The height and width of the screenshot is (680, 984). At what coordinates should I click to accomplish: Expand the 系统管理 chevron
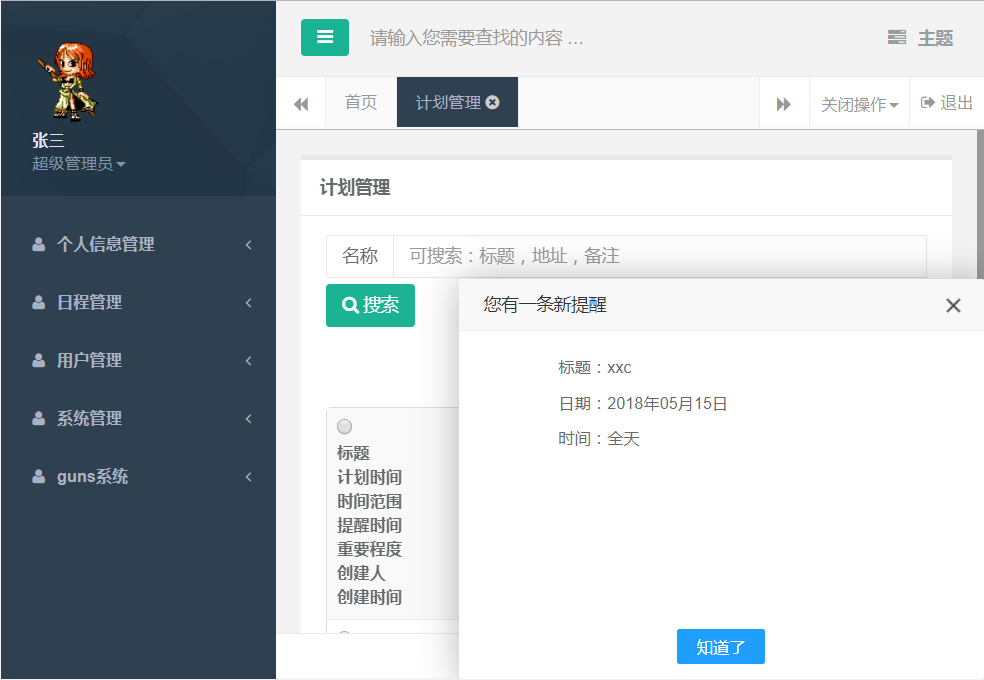click(x=249, y=418)
